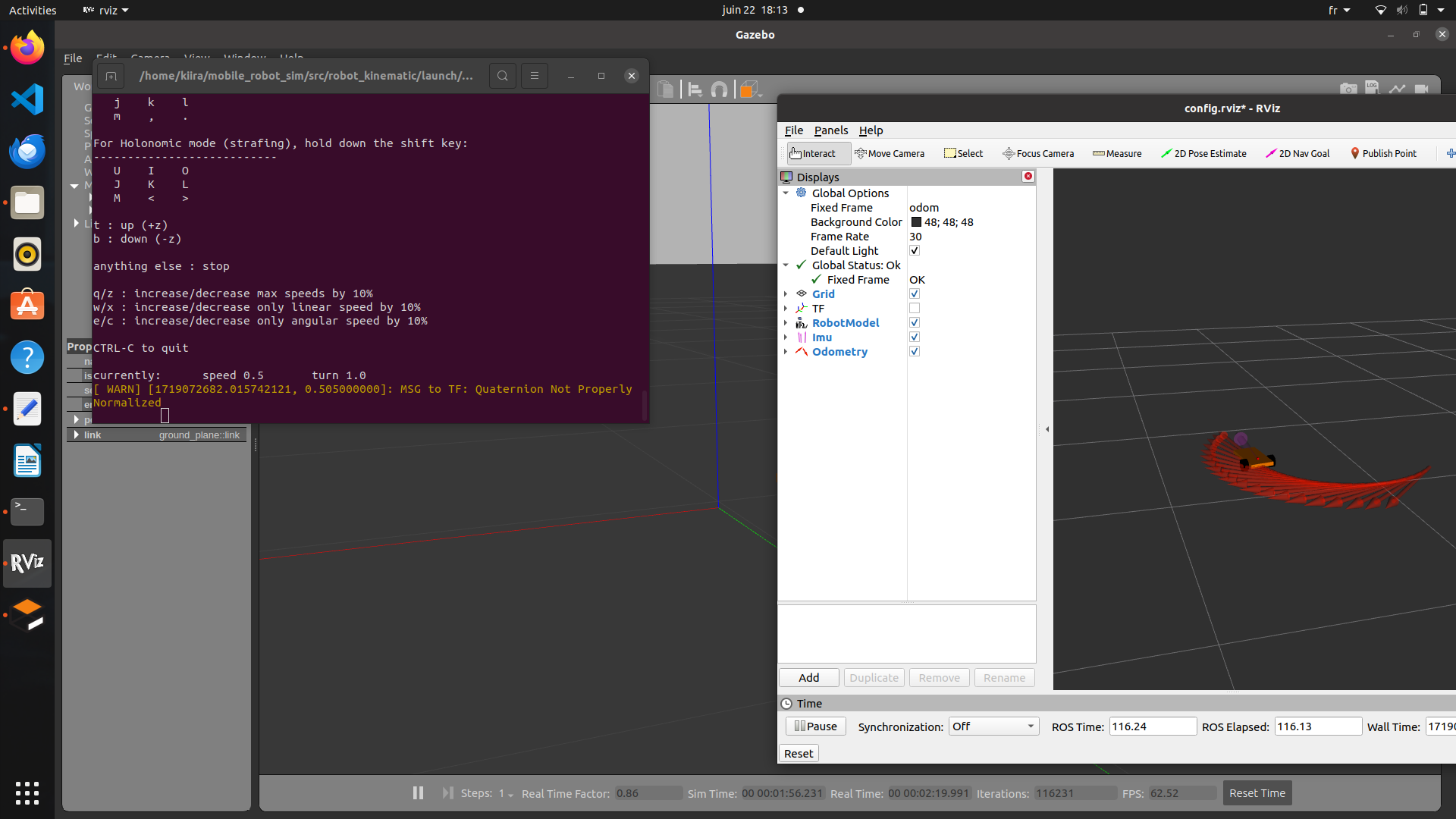Open terminal search icon
Screen dimensions: 1456x819
(502, 76)
